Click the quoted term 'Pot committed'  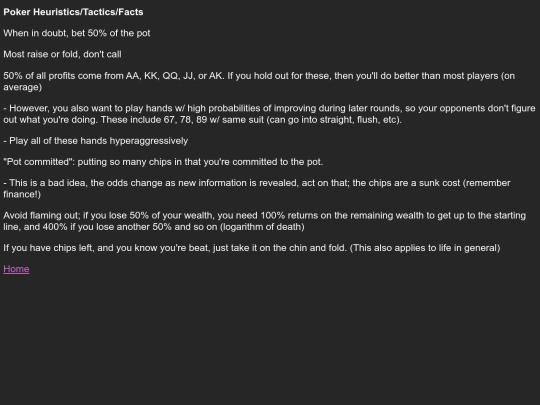(38, 162)
